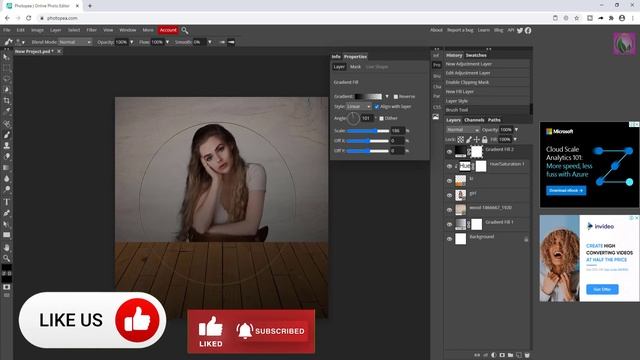Hide the Hue/Saturation 1 layer
The width and height of the screenshot is (640, 360).
[x=449, y=167]
